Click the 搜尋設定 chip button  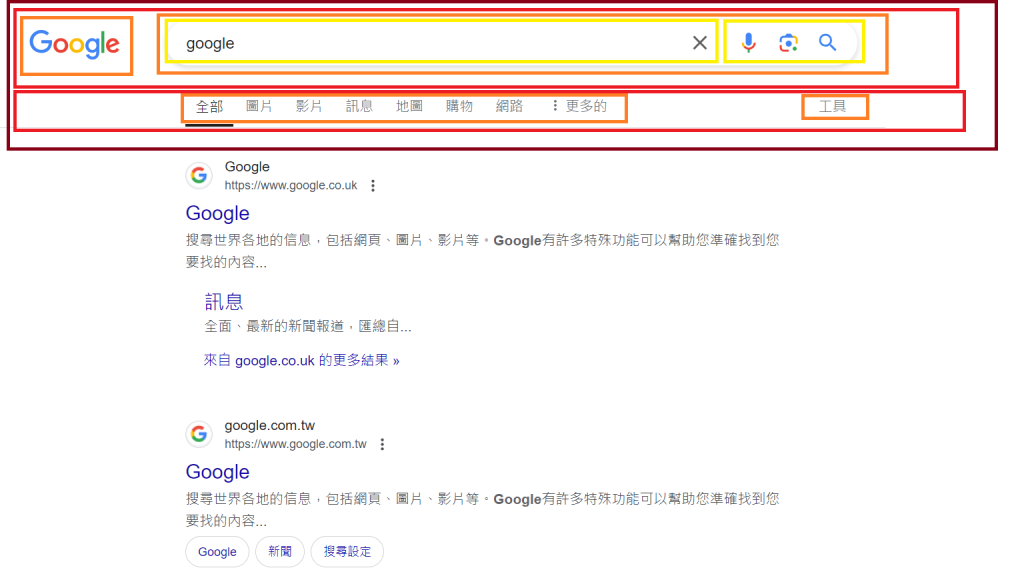[347, 552]
